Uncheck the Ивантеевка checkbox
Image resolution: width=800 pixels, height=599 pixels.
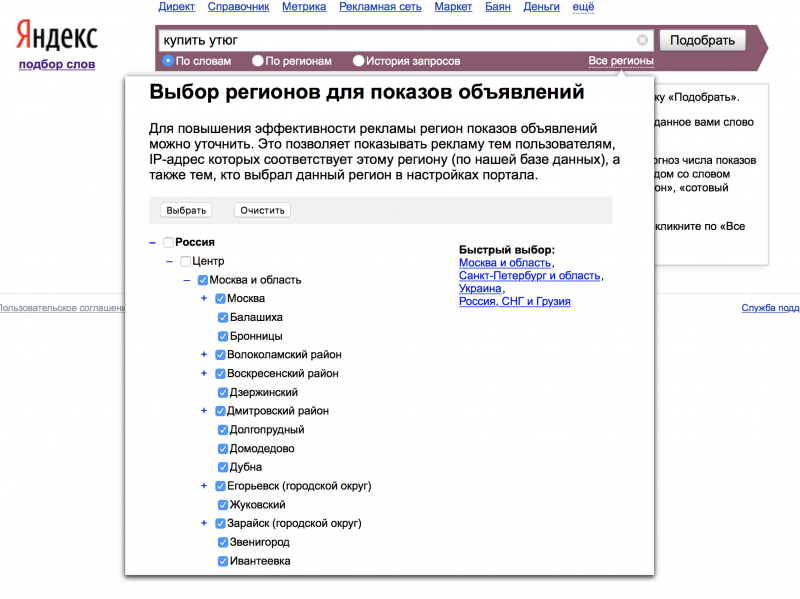(x=223, y=561)
